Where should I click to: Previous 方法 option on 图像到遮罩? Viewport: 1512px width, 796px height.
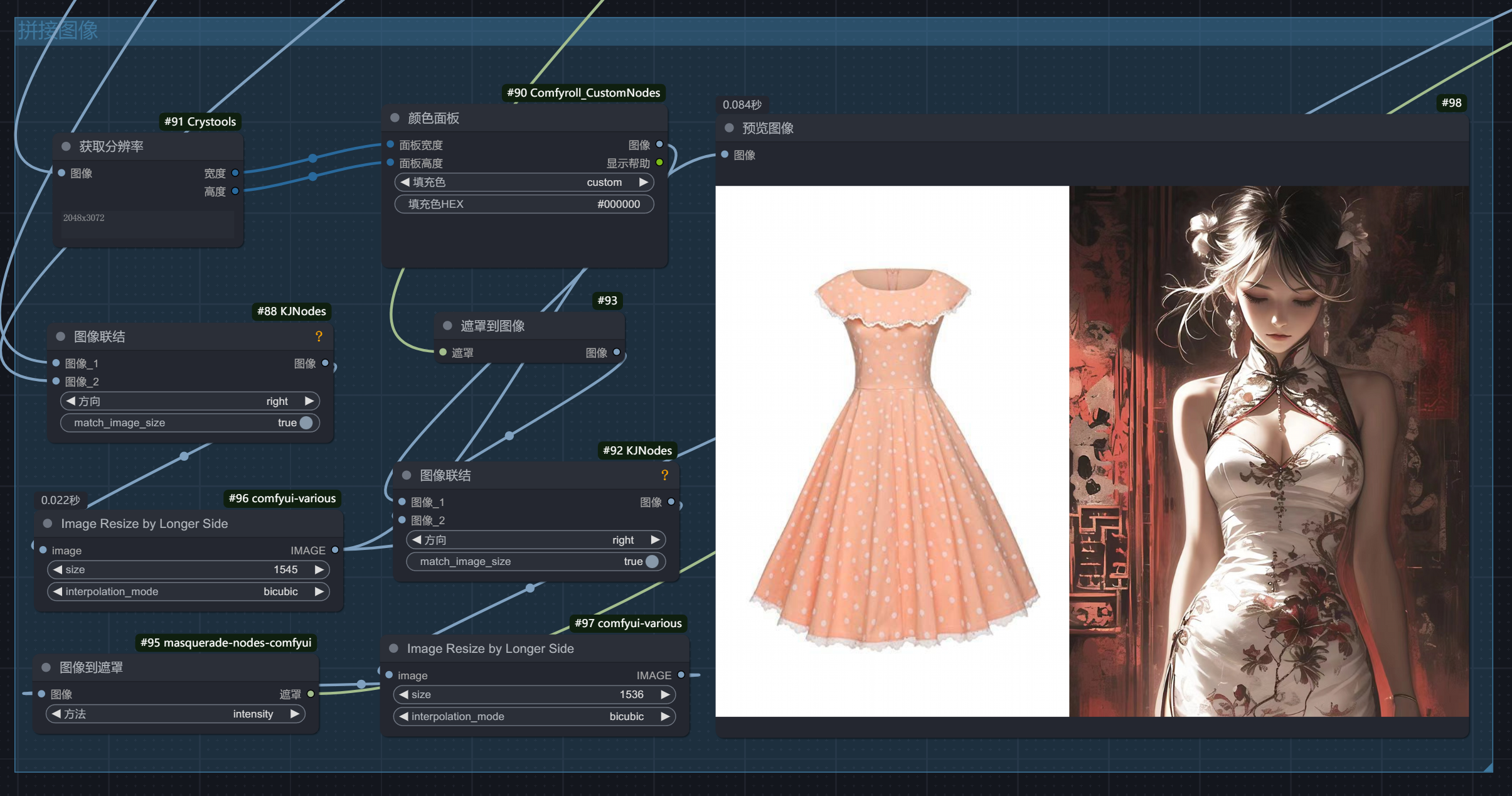point(56,714)
